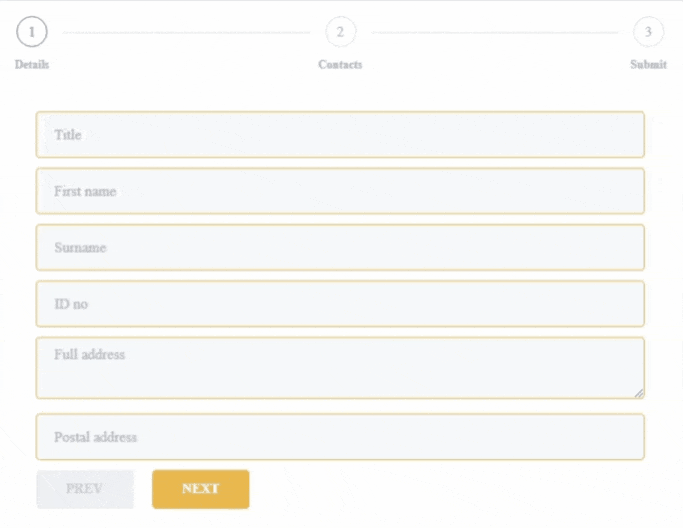683x528 pixels.
Task: Click progress line between steps 2 and 3
Action: (494, 33)
